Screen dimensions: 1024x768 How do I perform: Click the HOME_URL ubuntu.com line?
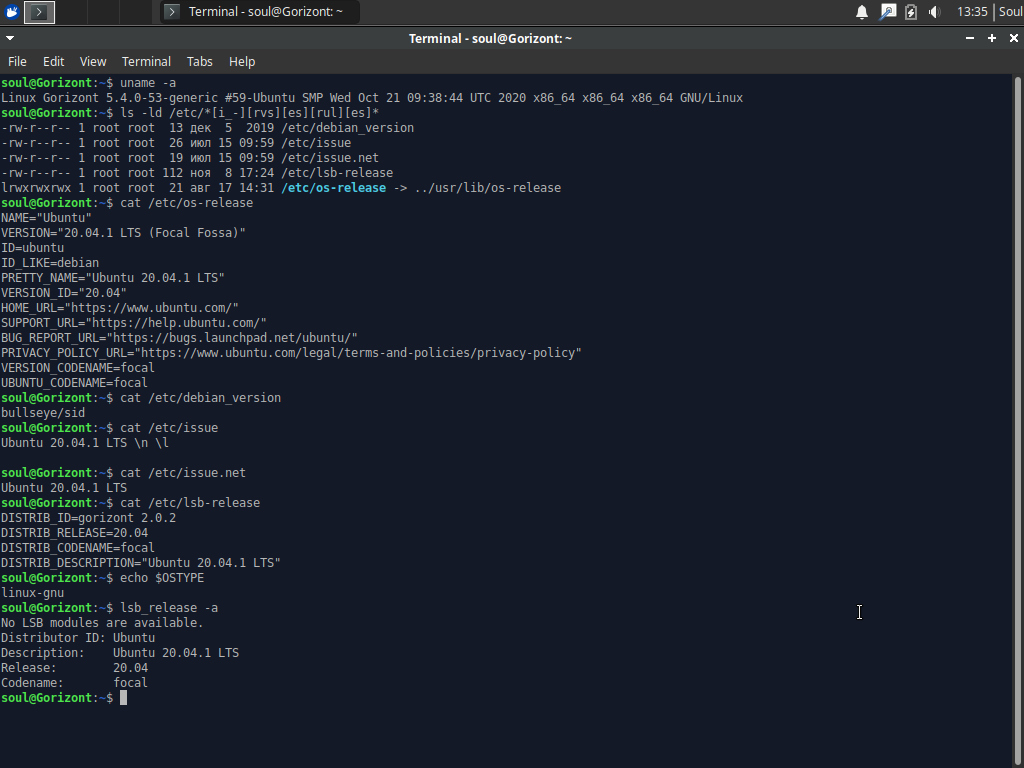coord(120,308)
